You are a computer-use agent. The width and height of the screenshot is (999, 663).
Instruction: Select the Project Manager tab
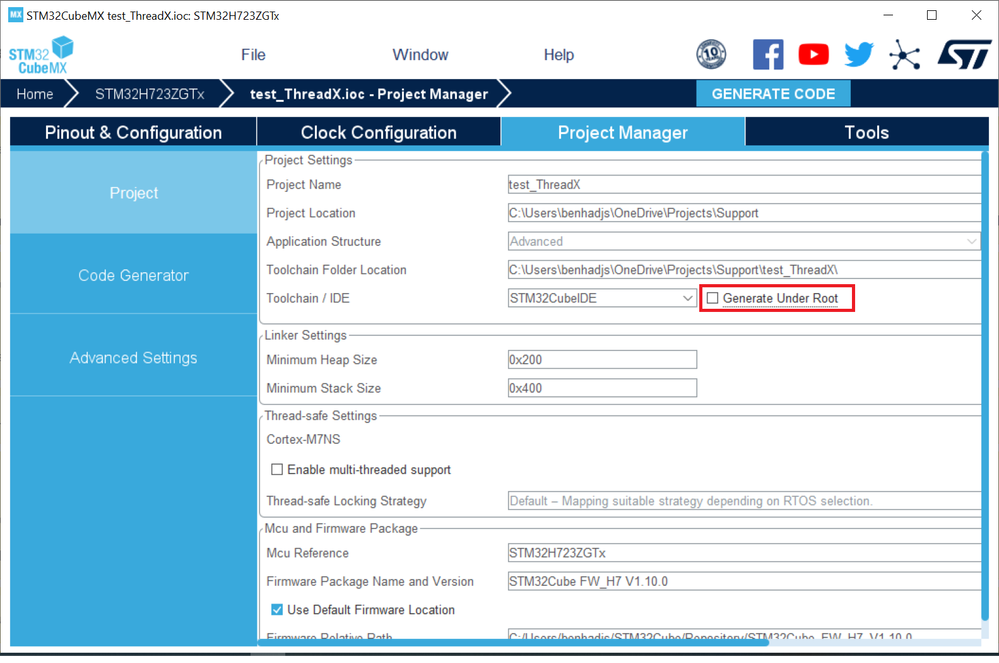[622, 132]
